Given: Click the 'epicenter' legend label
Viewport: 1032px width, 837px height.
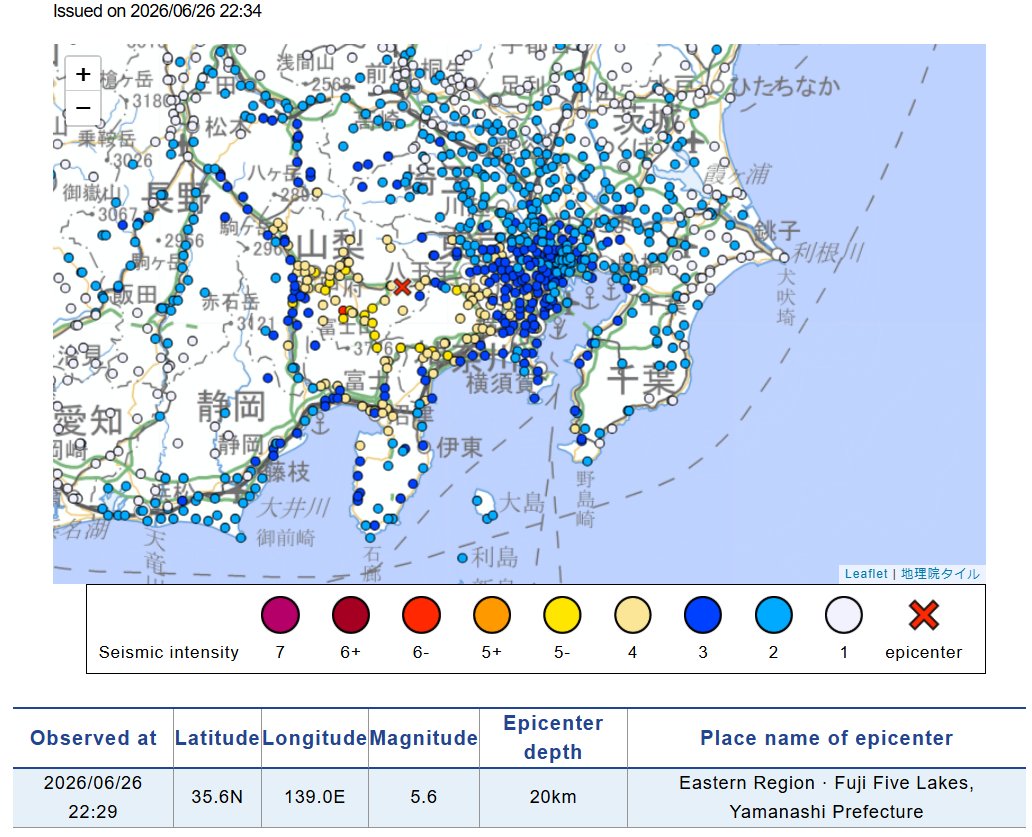Looking at the screenshot, I should click(x=923, y=652).
